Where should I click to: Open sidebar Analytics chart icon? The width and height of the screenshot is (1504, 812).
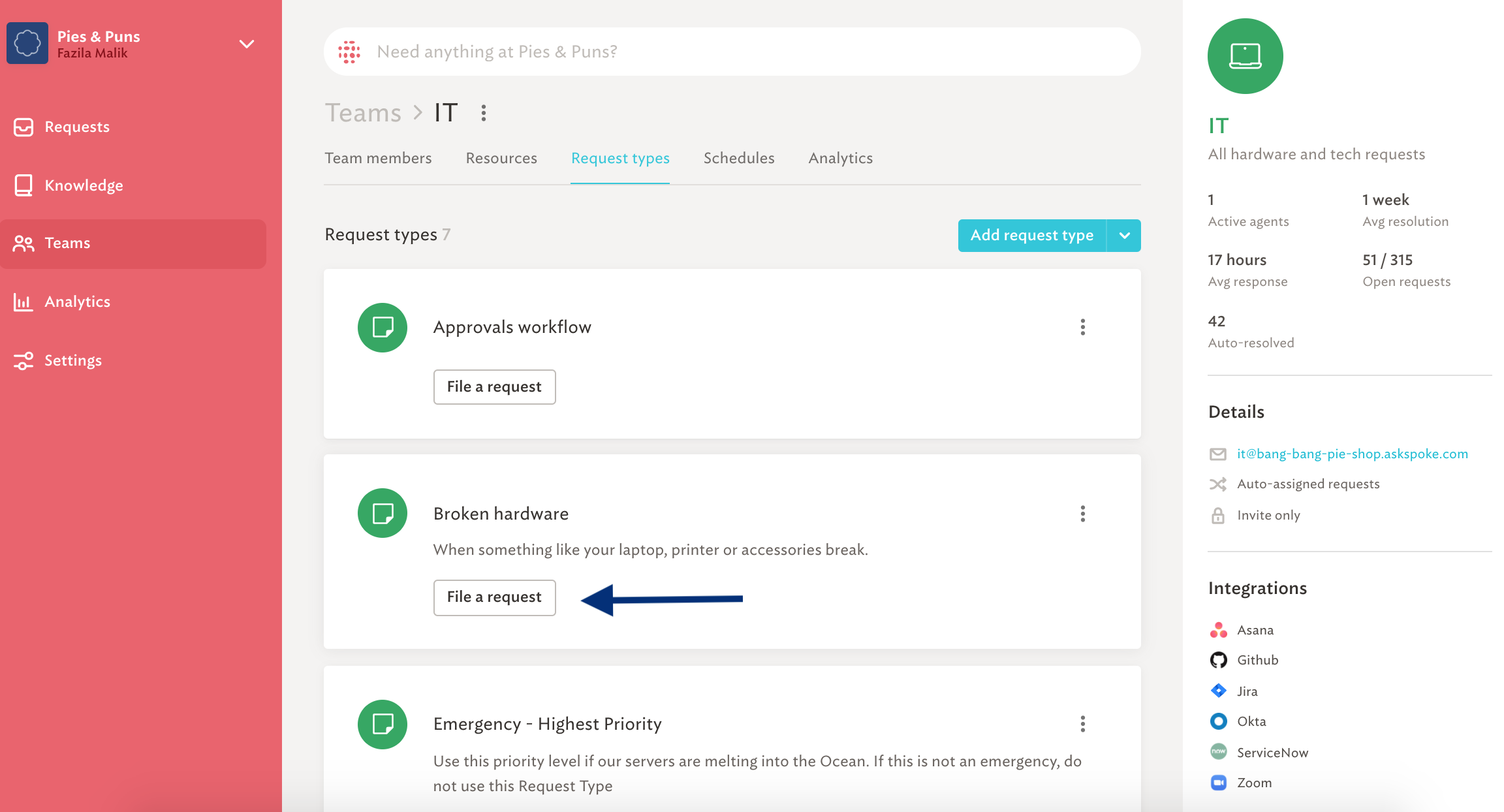click(23, 302)
